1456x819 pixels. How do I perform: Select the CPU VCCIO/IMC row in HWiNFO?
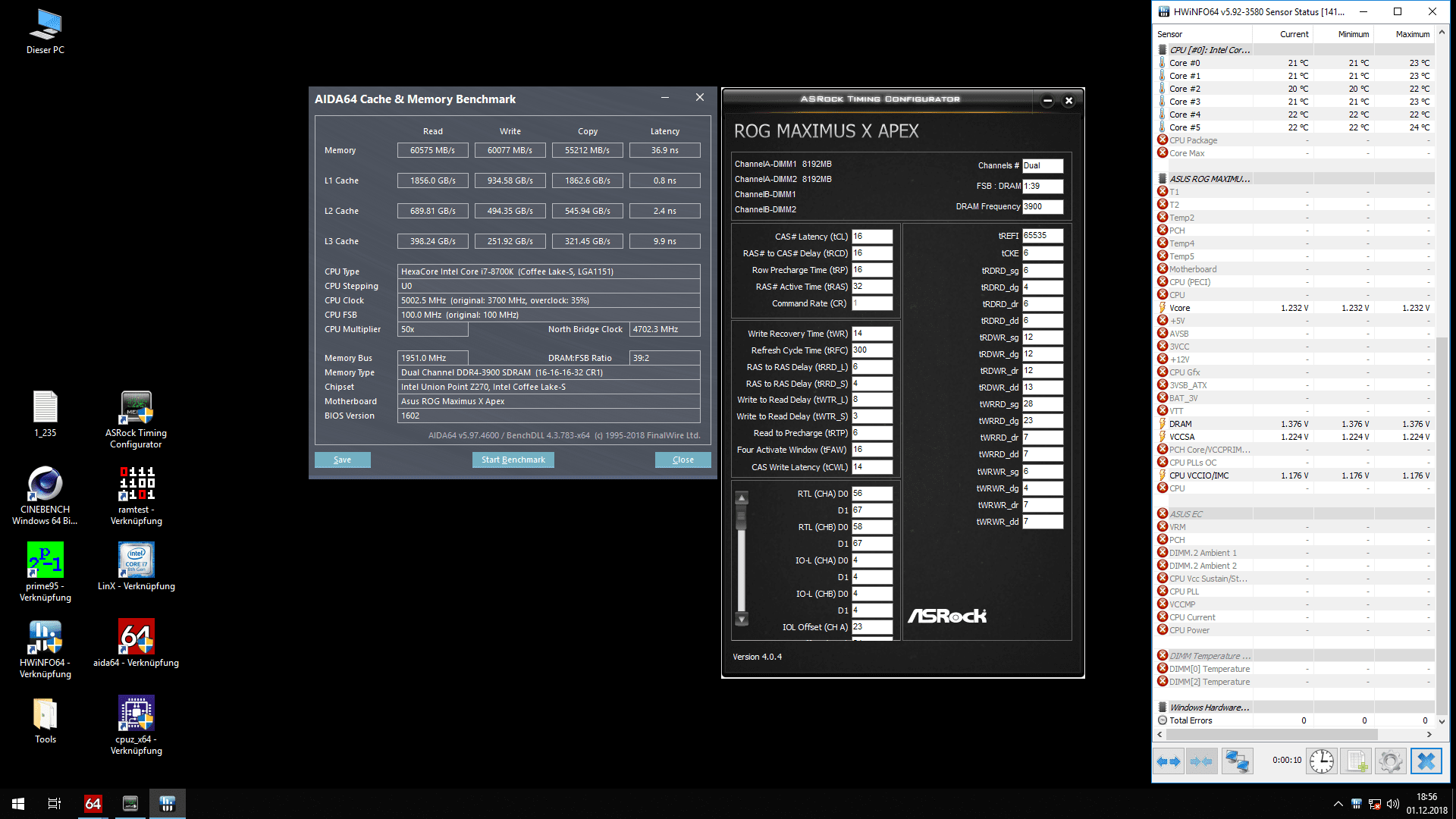(1294, 475)
